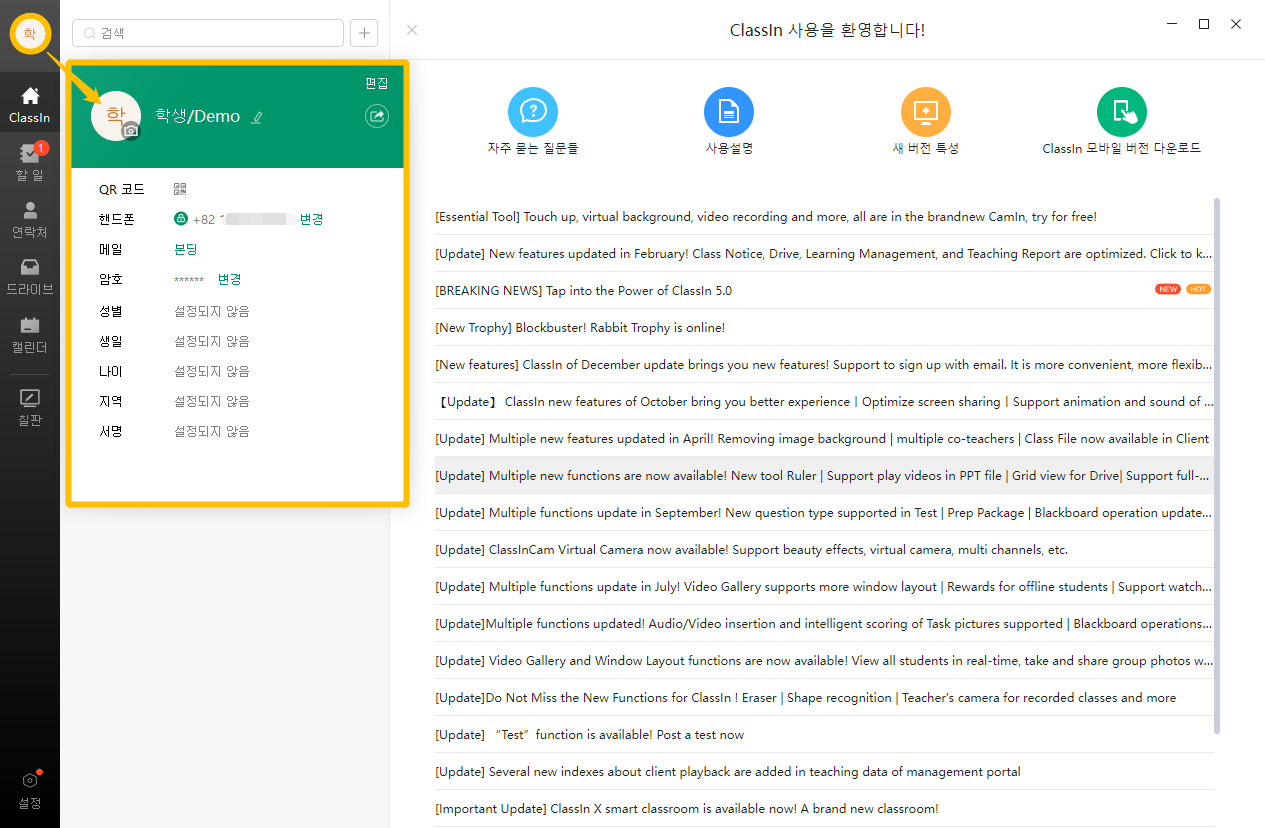Viewport: 1265px width, 828px height.
Task: Click 설정되지 않음 value for 서명
Action: pos(212,431)
